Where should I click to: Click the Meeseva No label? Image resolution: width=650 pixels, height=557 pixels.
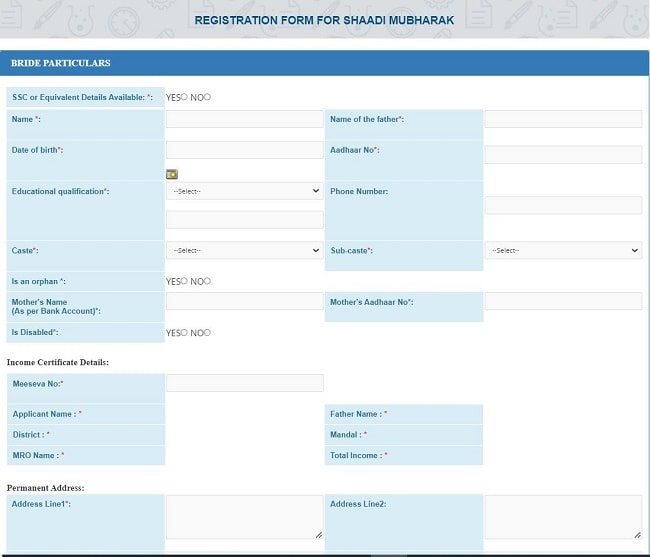click(38, 384)
